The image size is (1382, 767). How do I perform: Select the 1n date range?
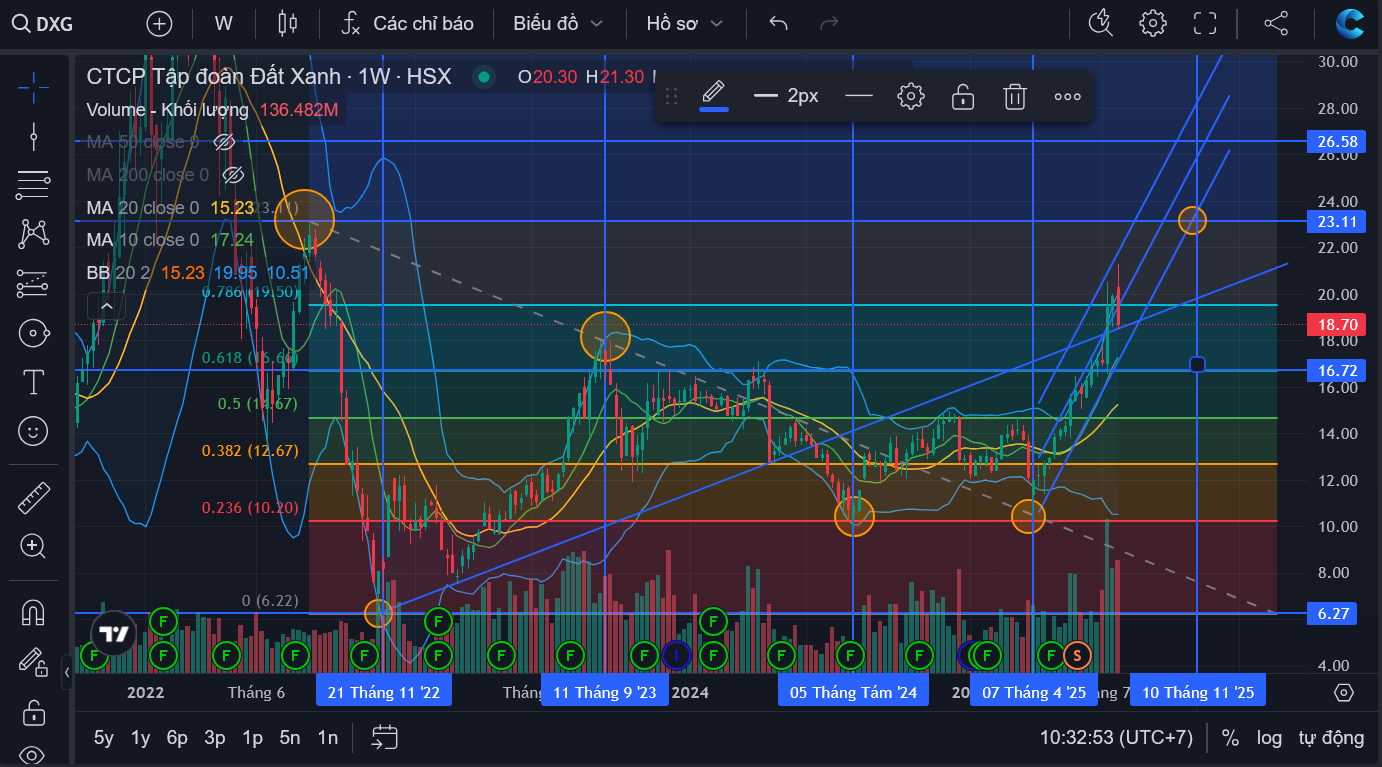(x=327, y=738)
